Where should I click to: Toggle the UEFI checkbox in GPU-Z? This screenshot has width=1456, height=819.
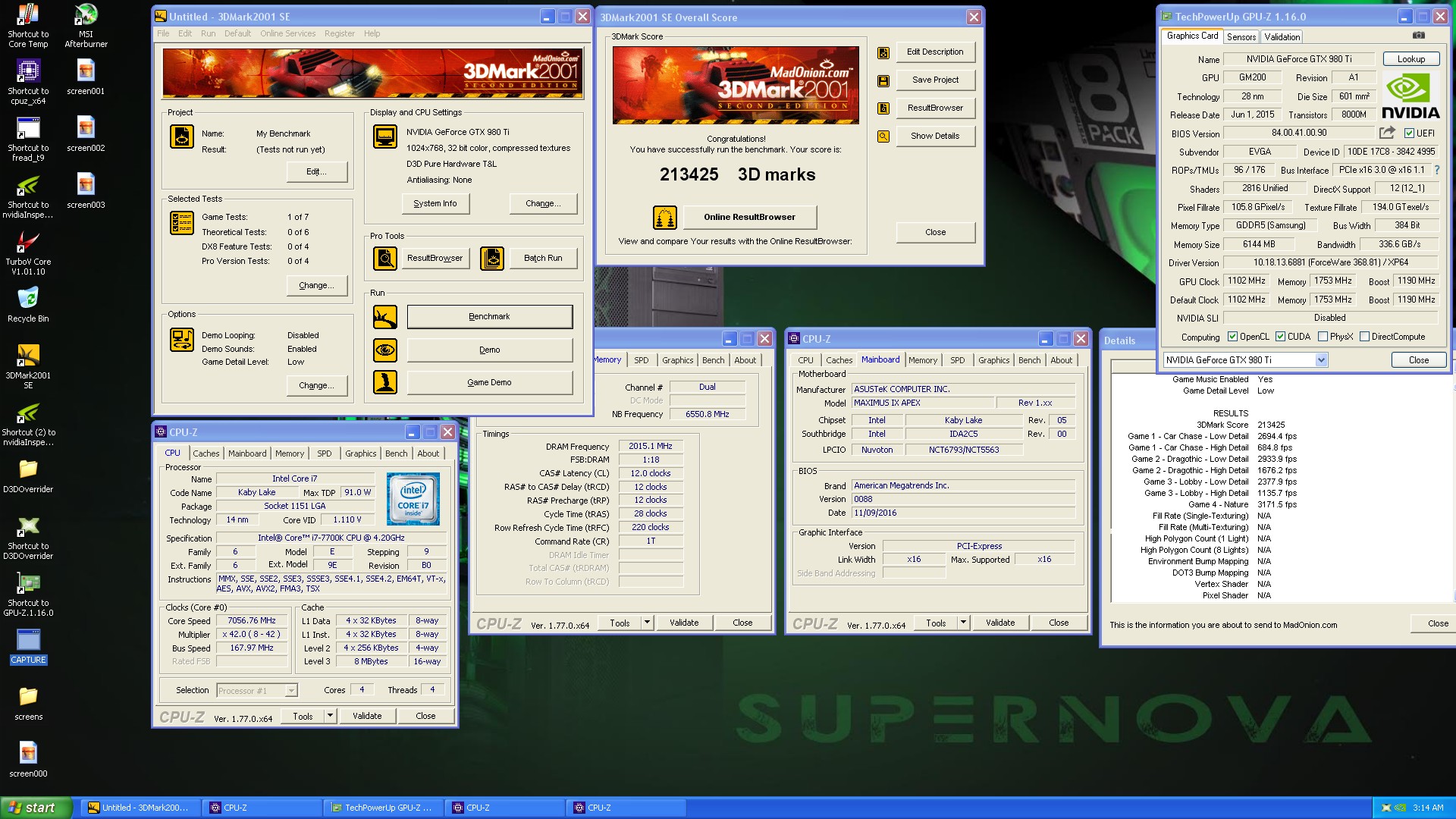1409,133
